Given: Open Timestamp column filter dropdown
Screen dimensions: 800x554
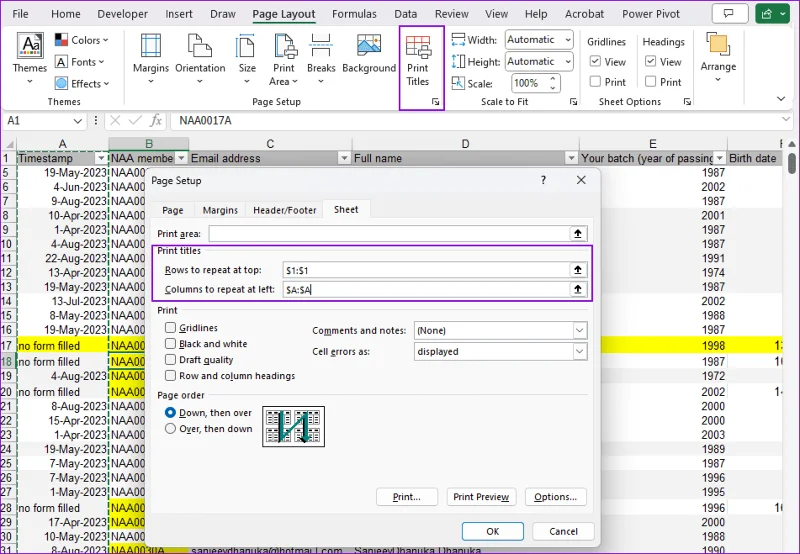Looking at the screenshot, I should coord(102,158).
